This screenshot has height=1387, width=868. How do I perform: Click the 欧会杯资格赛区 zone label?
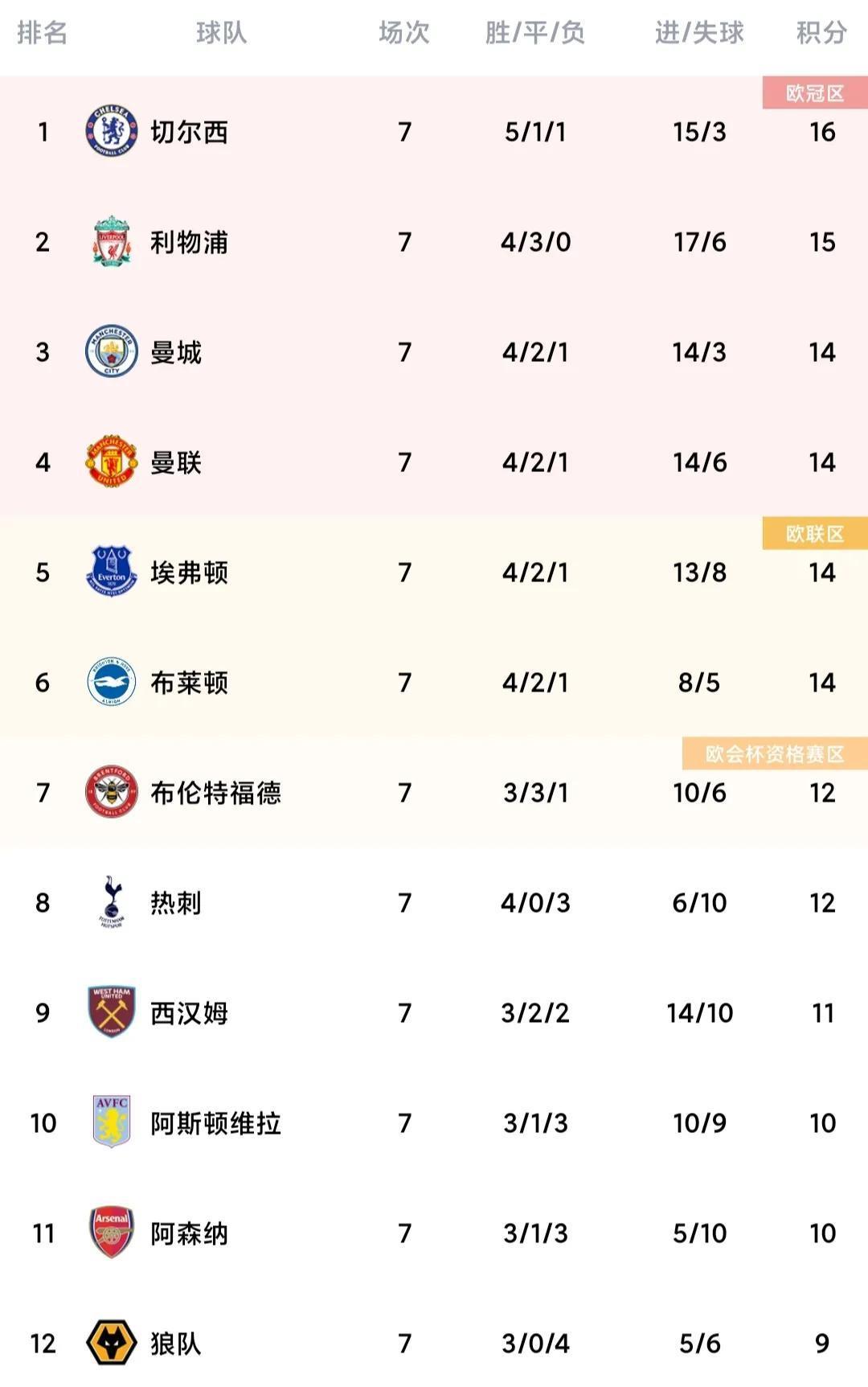[x=775, y=754]
